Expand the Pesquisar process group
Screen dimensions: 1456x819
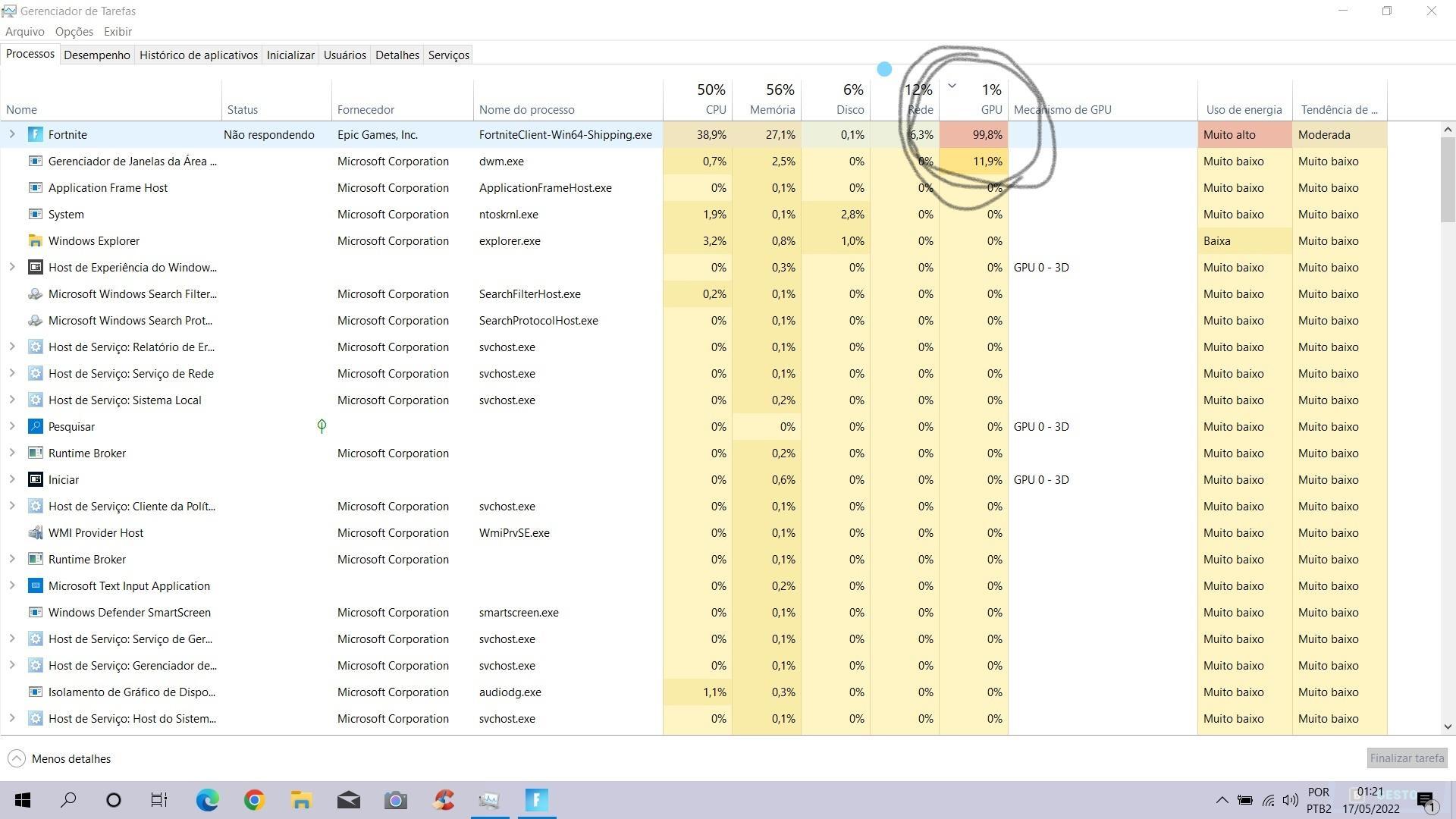click(12, 427)
